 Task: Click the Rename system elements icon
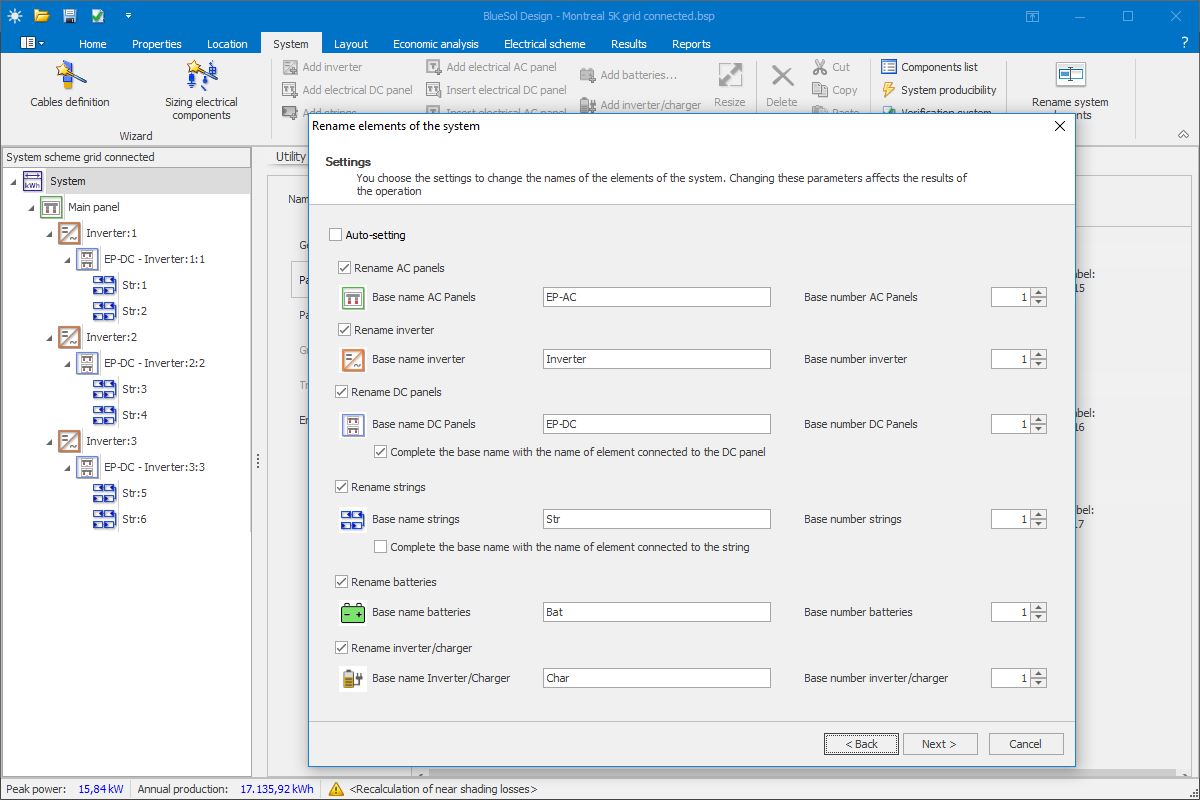(x=1070, y=76)
